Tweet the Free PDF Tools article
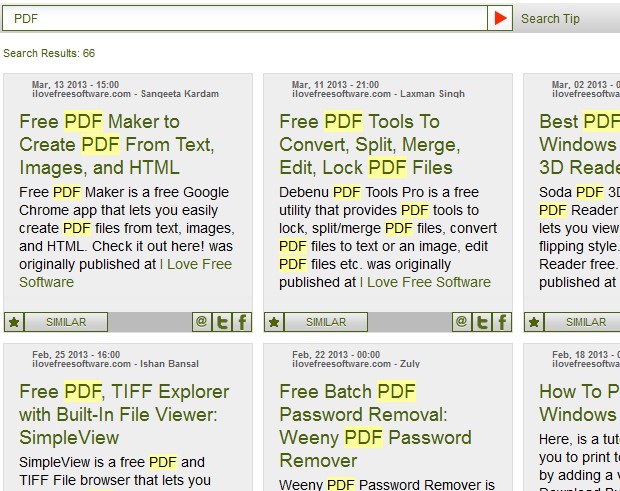620x491 pixels. click(x=482, y=322)
